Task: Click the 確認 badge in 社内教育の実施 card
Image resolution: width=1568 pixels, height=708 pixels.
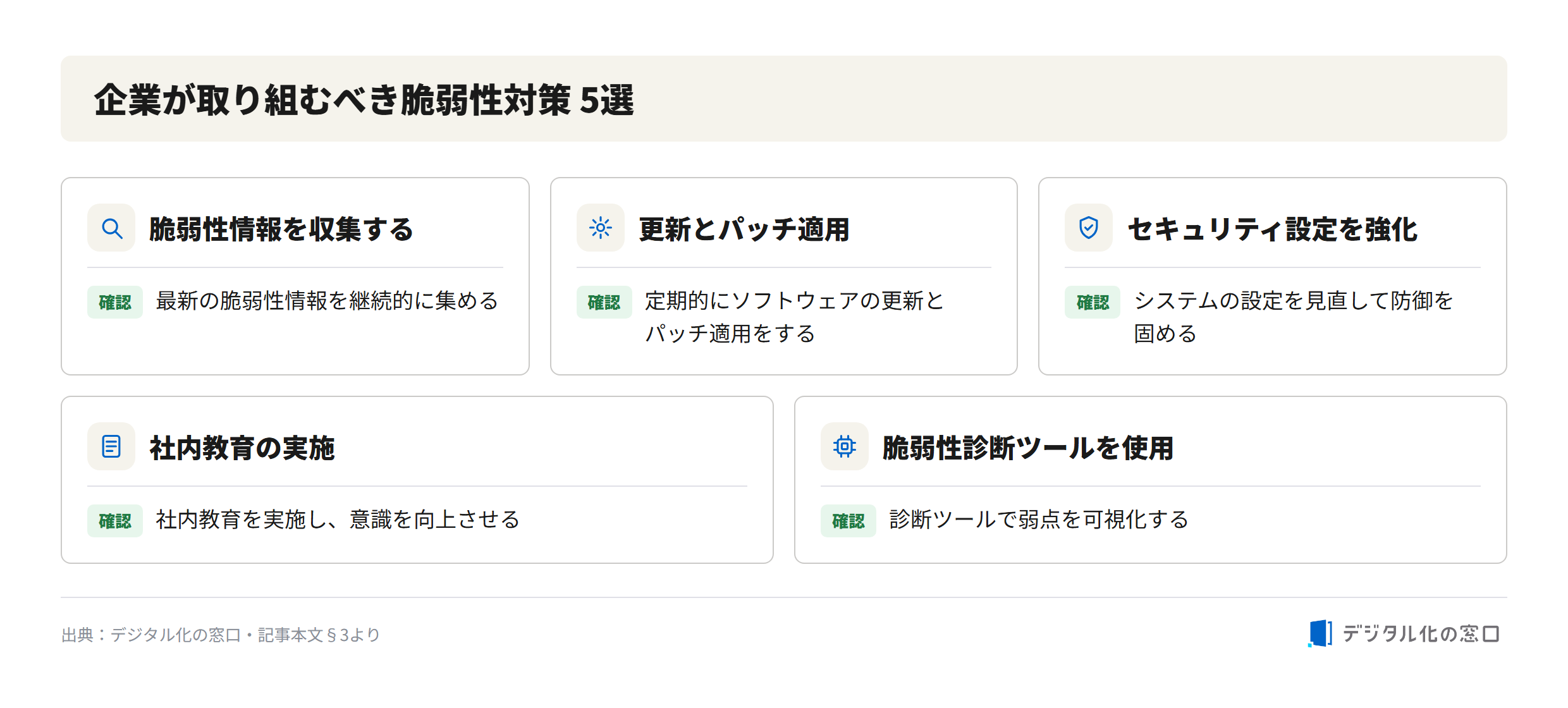Action: click(x=115, y=521)
